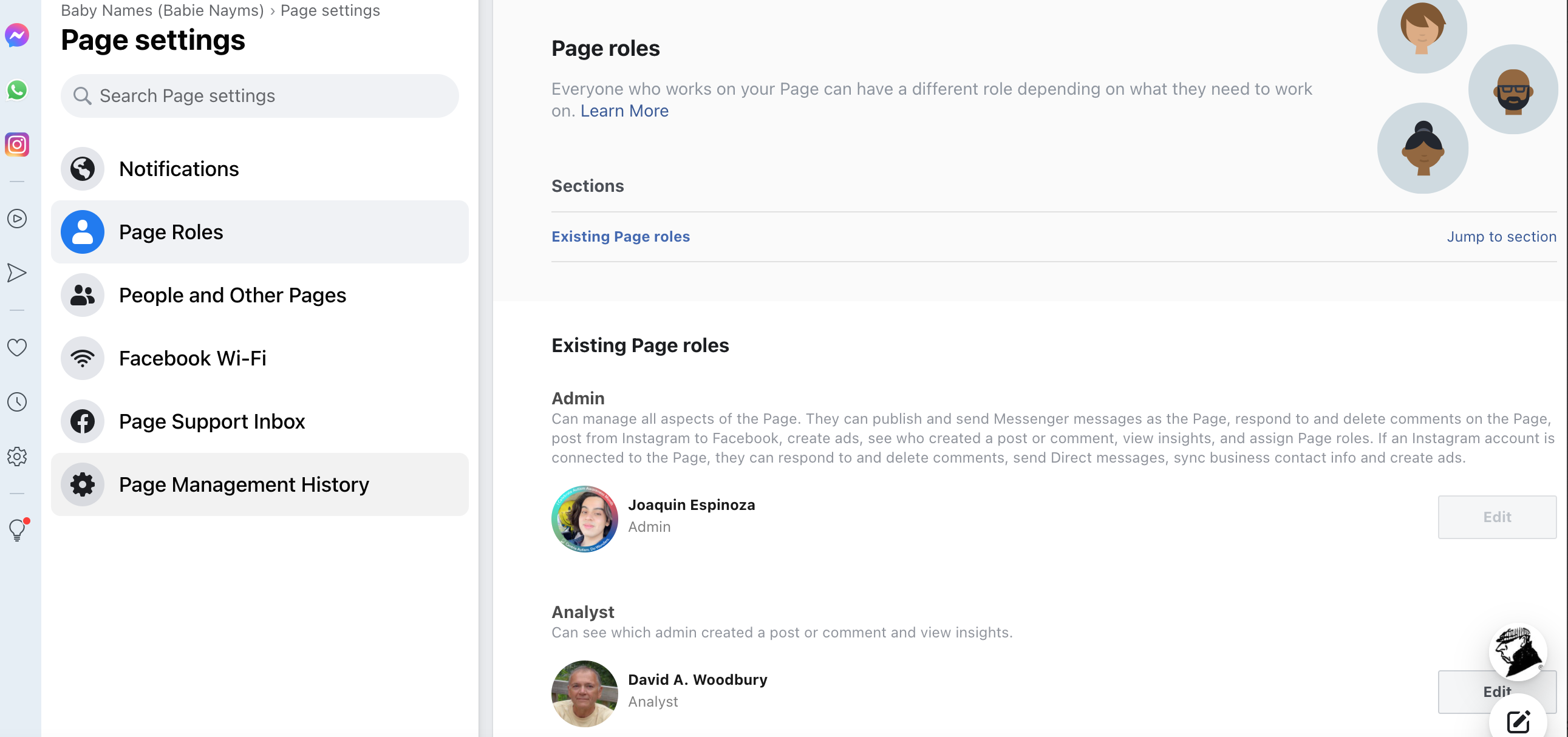The image size is (1568, 737).
Task: Open the lightbulb tips icon
Action: click(x=17, y=530)
